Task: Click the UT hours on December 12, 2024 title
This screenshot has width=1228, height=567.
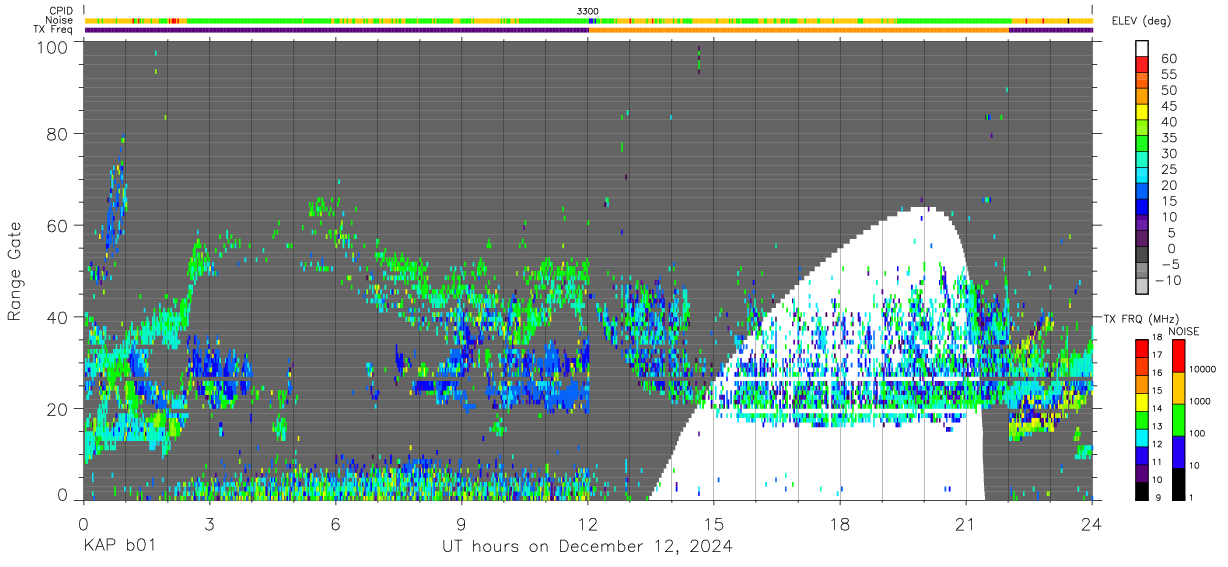Action: coord(587,547)
